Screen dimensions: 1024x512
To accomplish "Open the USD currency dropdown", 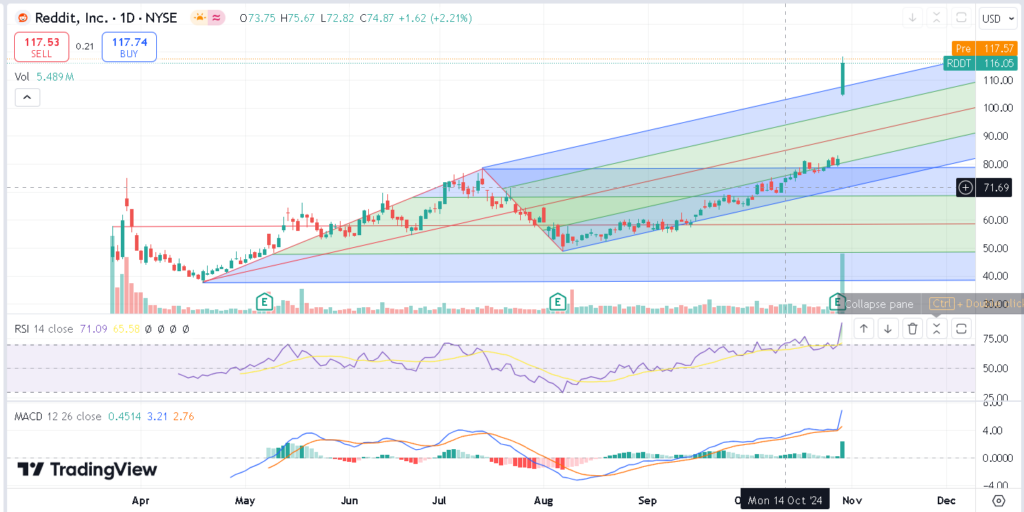I will [1000, 19].
